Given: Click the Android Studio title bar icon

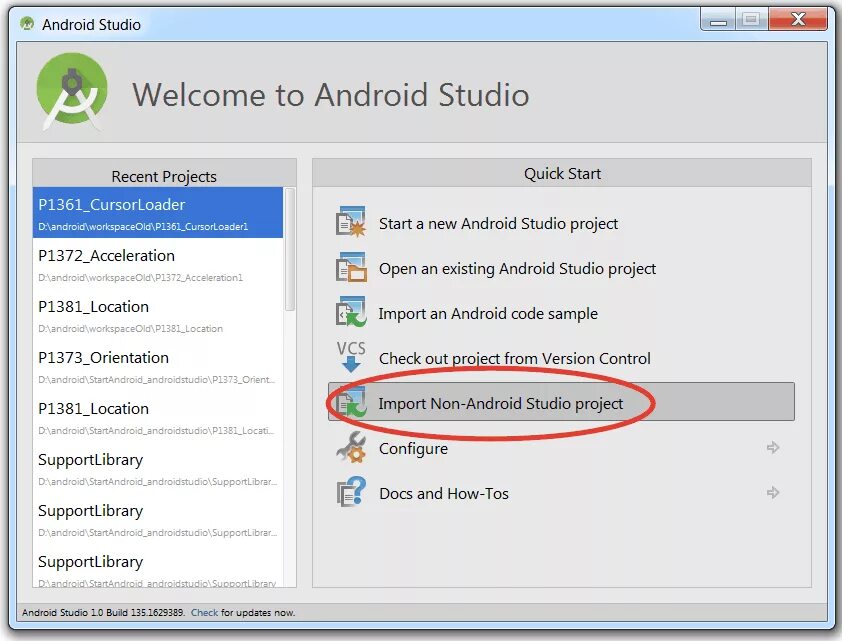Looking at the screenshot, I should pyautogui.click(x=27, y=24).
